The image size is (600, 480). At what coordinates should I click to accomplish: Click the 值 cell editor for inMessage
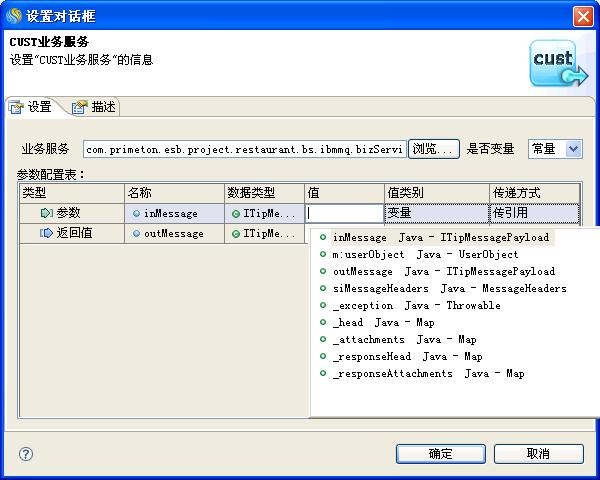344,213
